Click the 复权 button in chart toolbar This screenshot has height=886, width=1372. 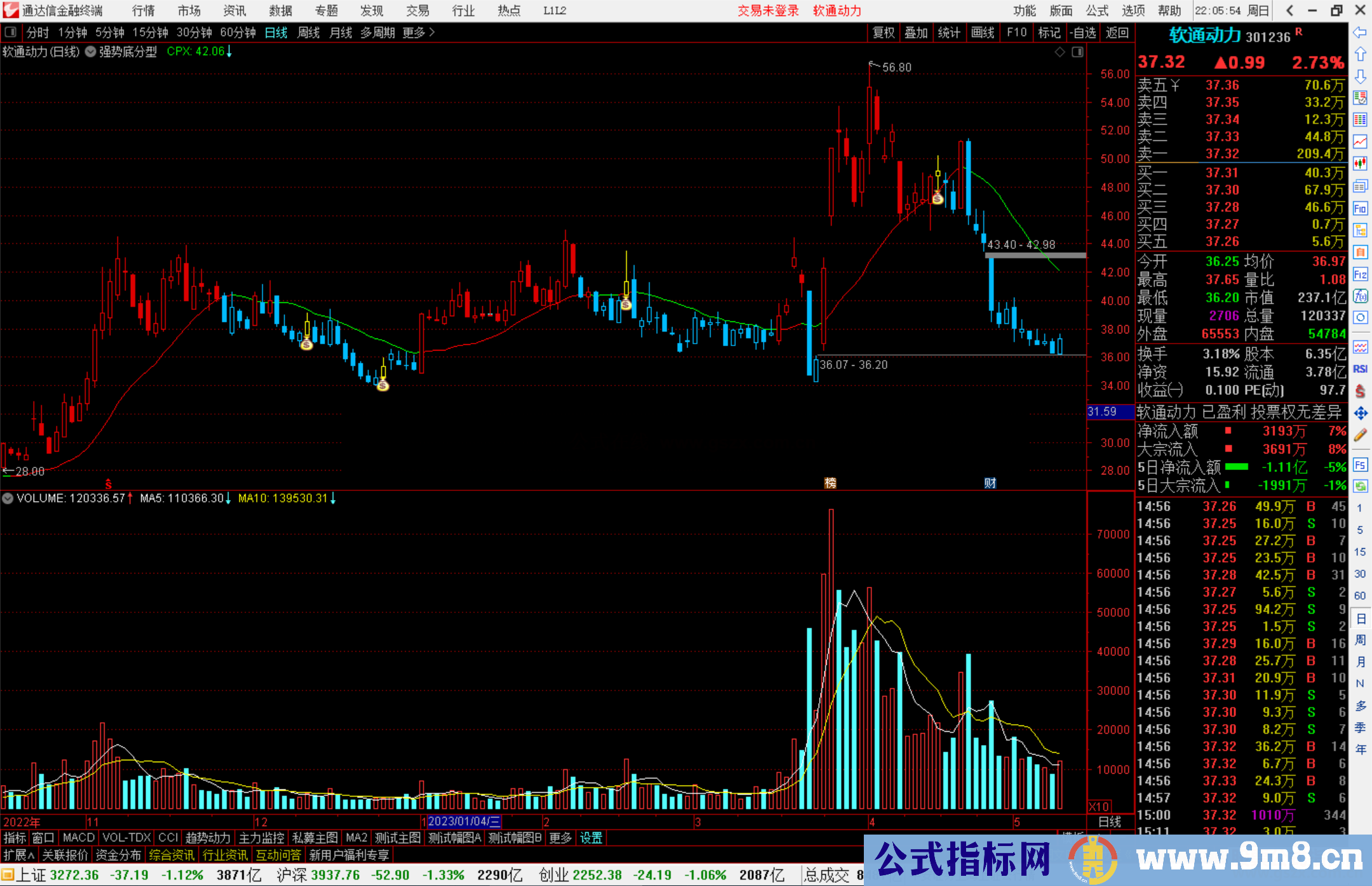(x=884, y=32)
